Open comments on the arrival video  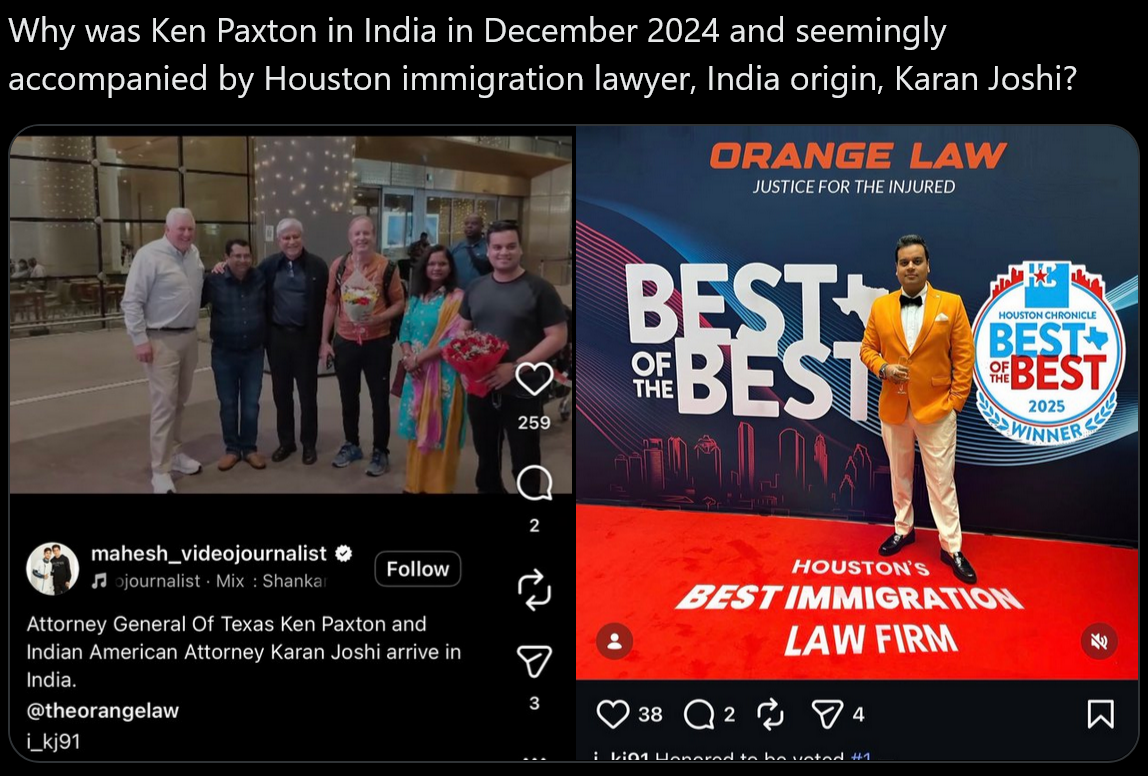534,483
